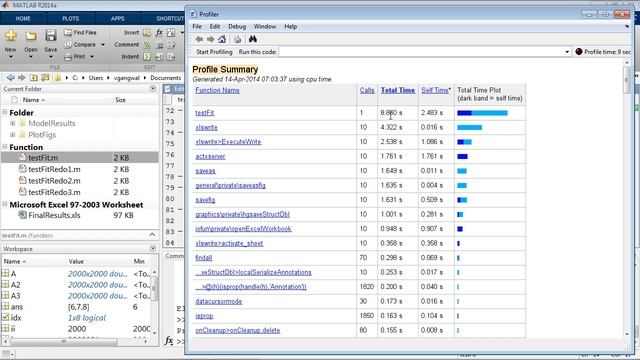
Task: Open the Profiler Help menu
Action: [x=291, y=27]
